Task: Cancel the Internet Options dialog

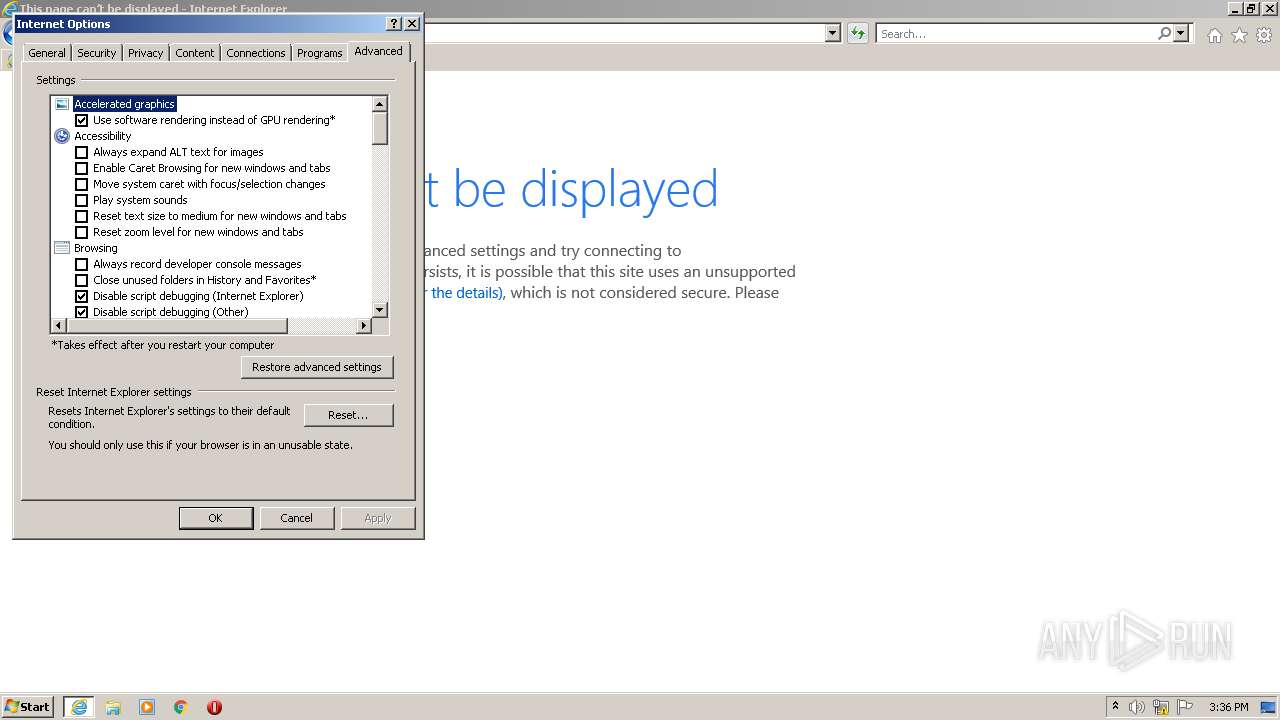Action: [x=296, y=518]
